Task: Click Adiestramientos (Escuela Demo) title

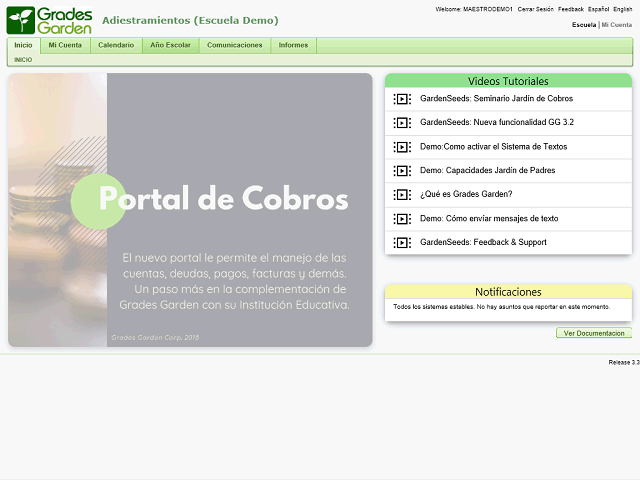Action: 190,20
